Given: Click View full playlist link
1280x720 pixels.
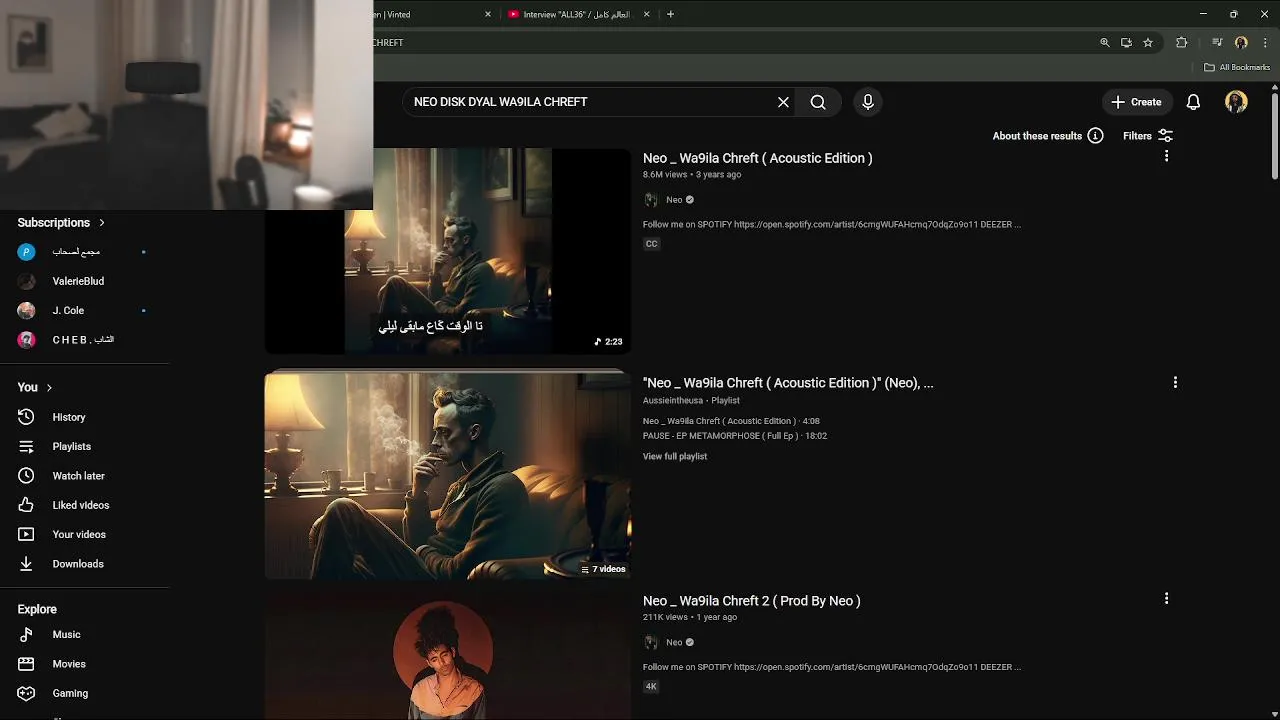Looking at the screenshot, I should pos(675,456).
